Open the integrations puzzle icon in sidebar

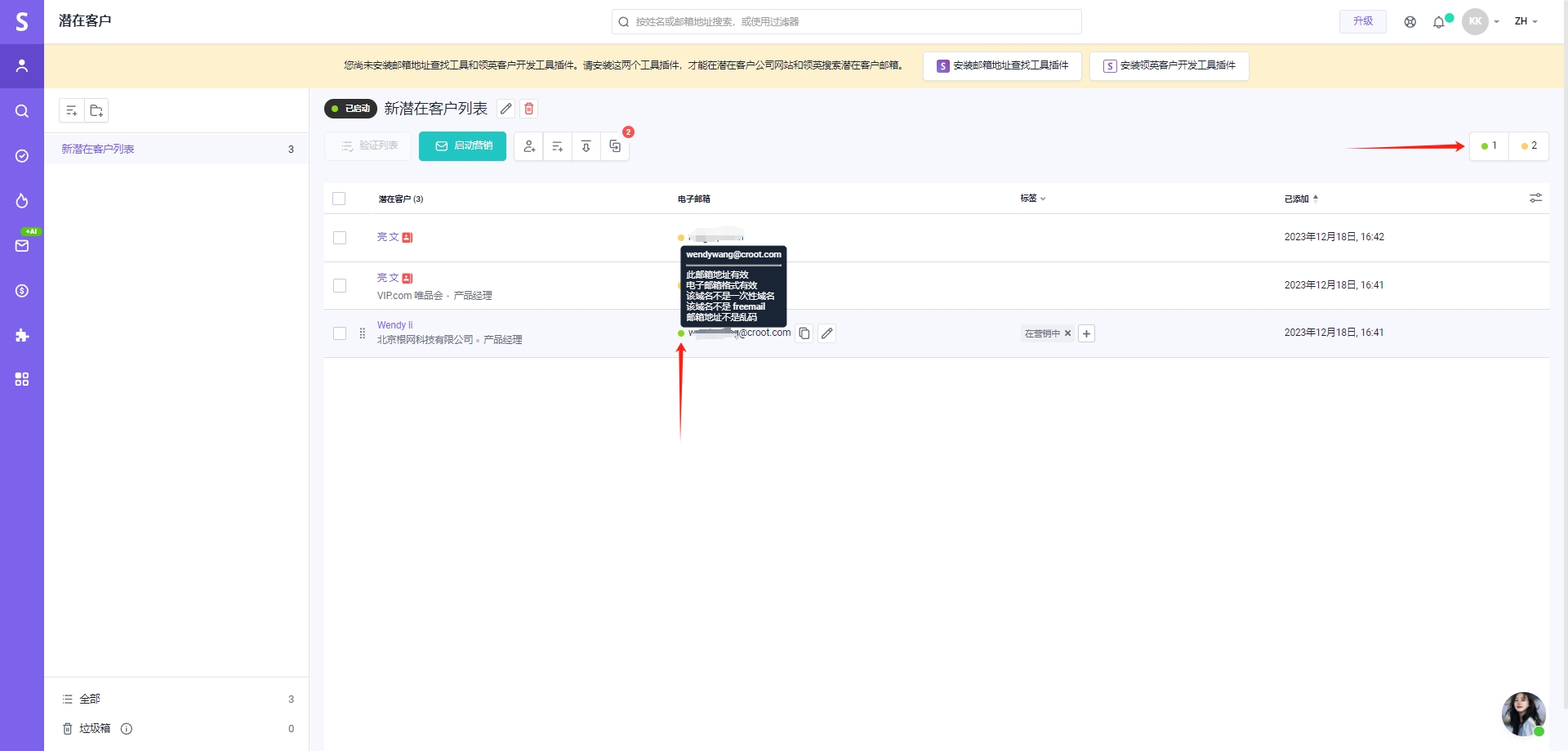[x=22, y=335]
